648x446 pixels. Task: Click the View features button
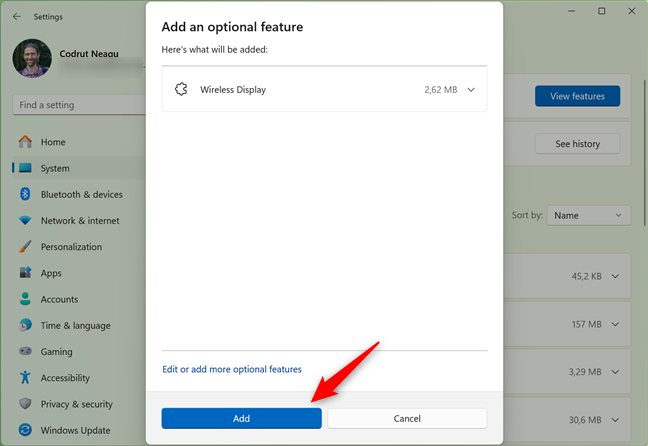[x=577, y=96]
